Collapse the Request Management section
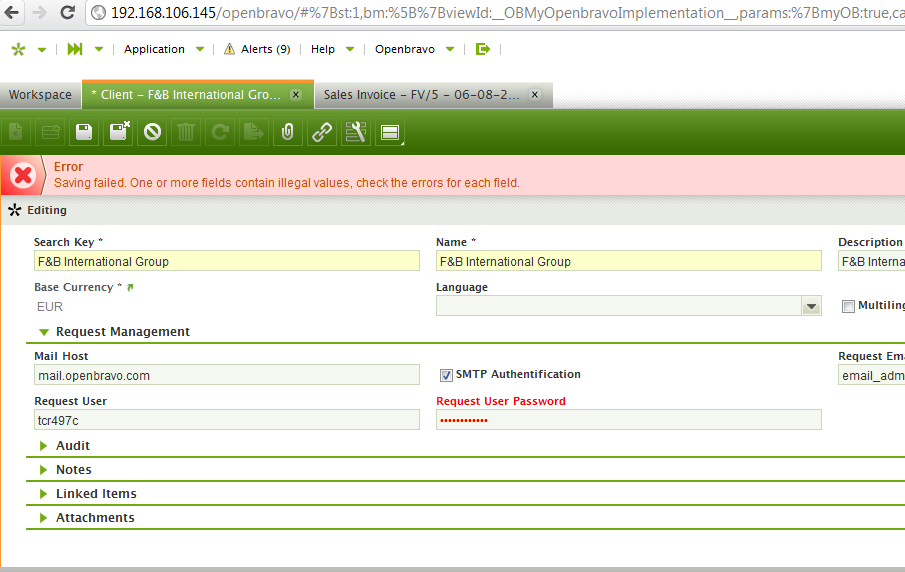Viewport: 905px width, 572px height. [x=44, y=332]
